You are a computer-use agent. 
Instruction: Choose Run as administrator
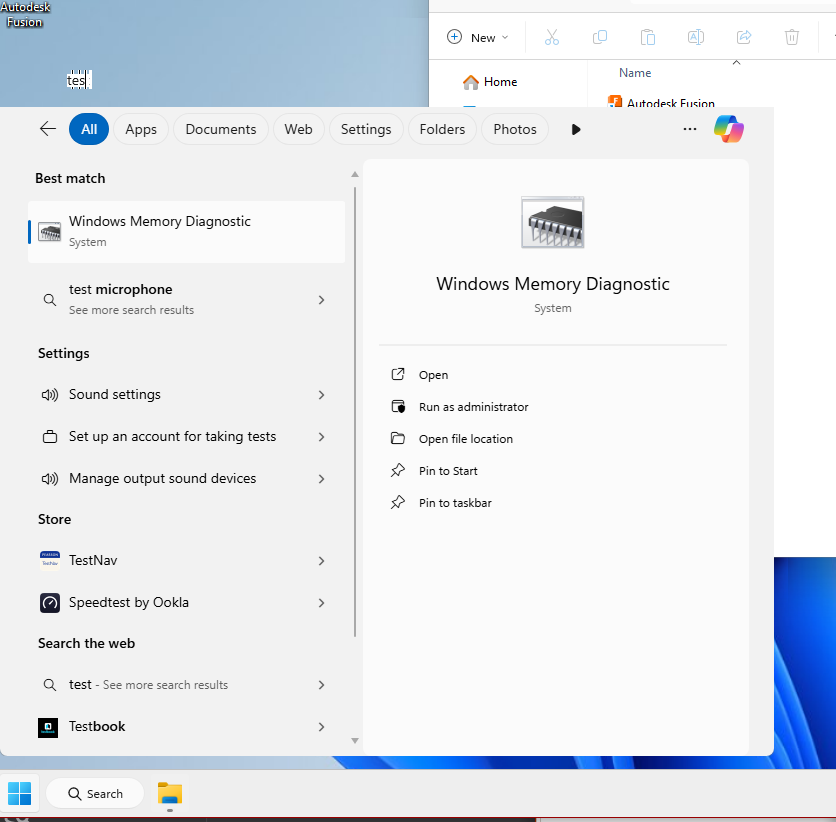coord(473,407)
